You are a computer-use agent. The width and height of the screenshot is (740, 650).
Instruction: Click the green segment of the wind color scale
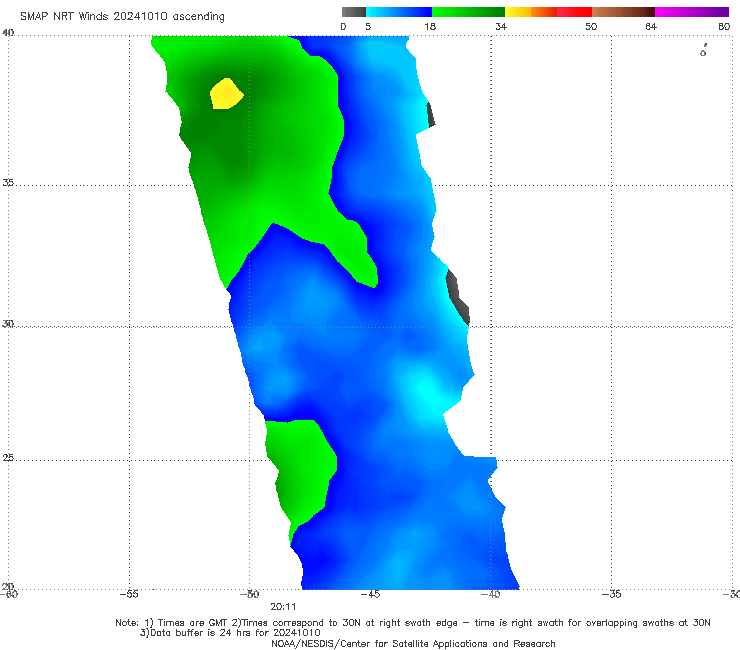468,12
